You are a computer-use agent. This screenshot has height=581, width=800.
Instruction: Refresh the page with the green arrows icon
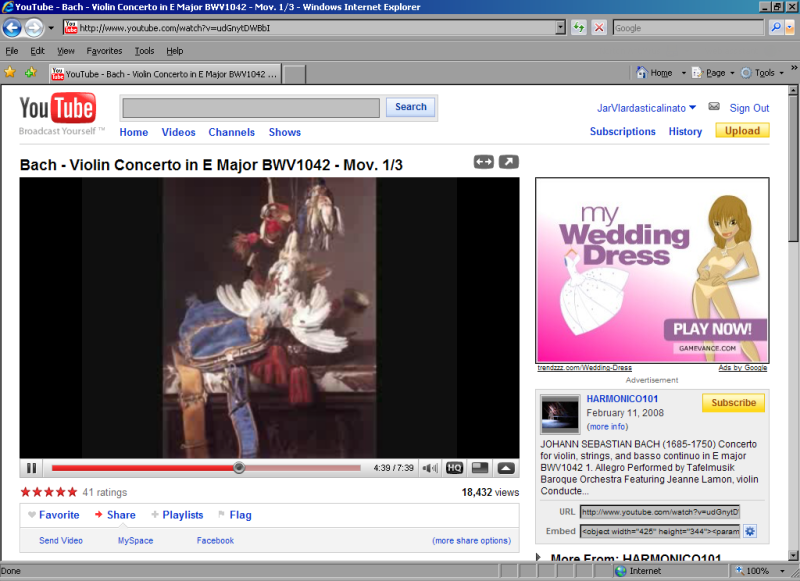pyautogui.click(x=579, y=28)
